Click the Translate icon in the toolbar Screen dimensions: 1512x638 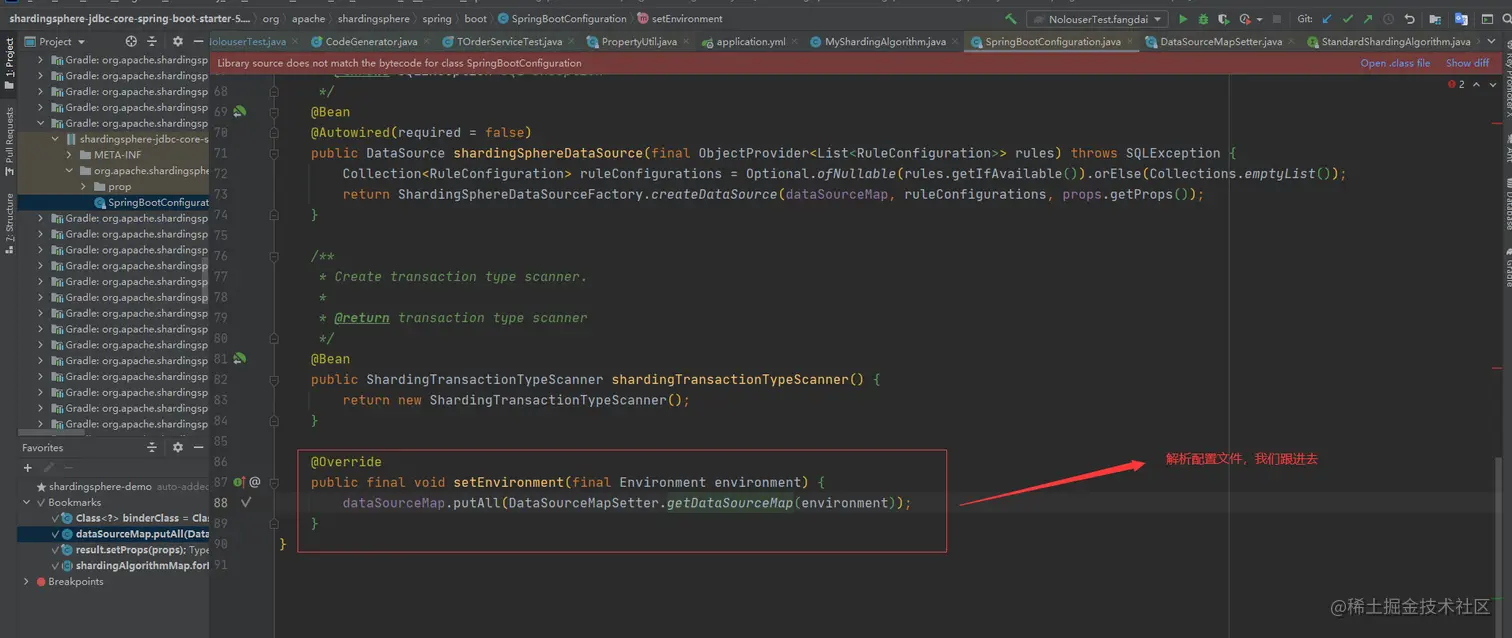(x=1461, y=19)
